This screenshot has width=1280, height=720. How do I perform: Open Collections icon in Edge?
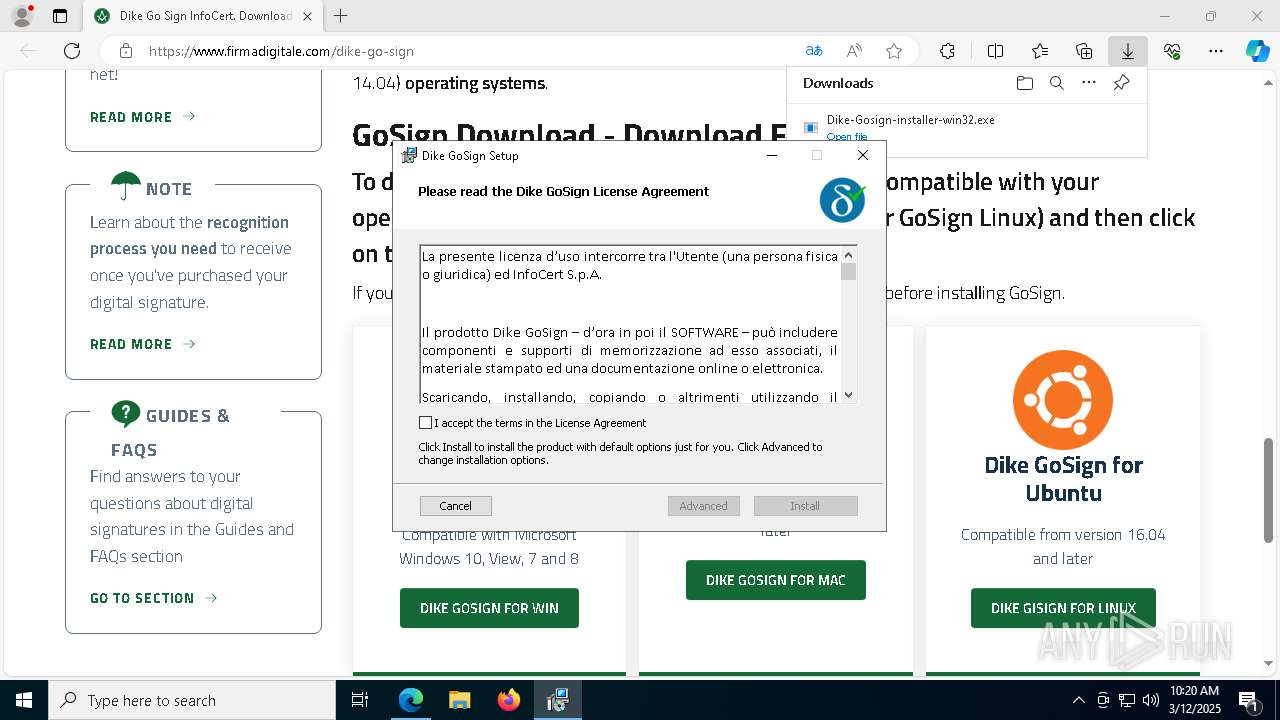pyautogui.click(x=1084, y=51)
